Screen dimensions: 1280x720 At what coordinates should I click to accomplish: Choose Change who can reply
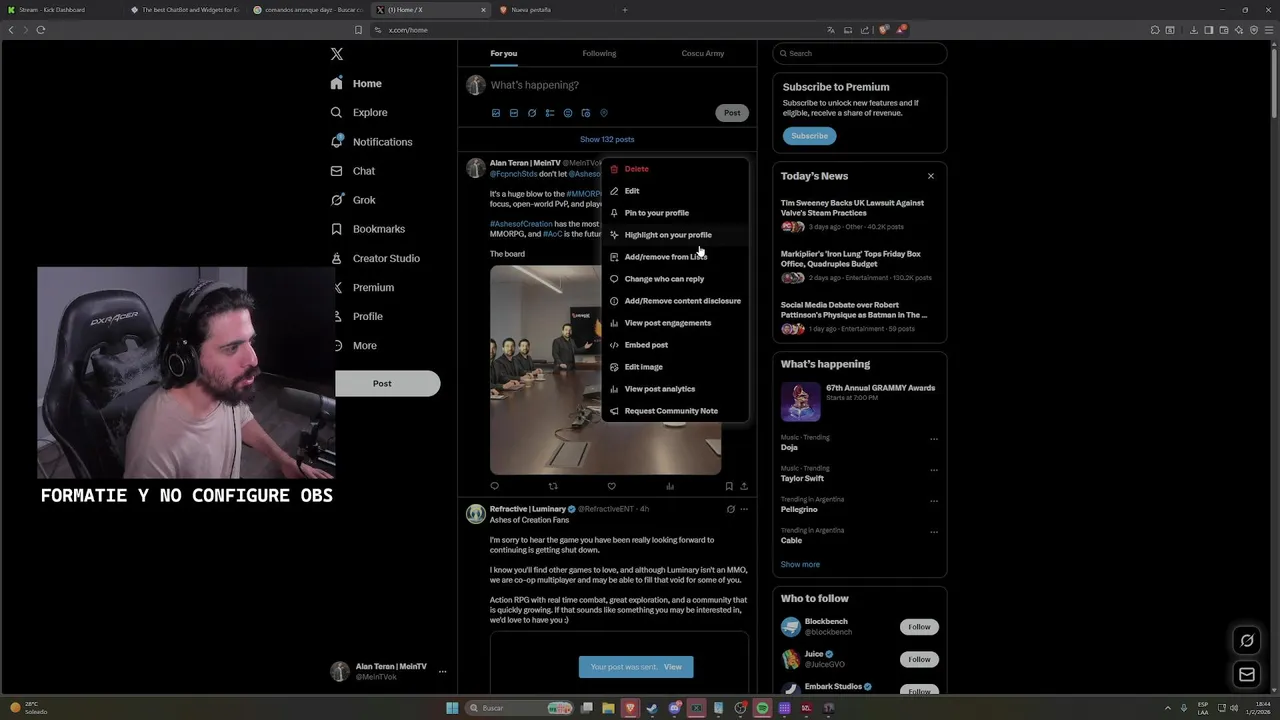tap(675, 279)
